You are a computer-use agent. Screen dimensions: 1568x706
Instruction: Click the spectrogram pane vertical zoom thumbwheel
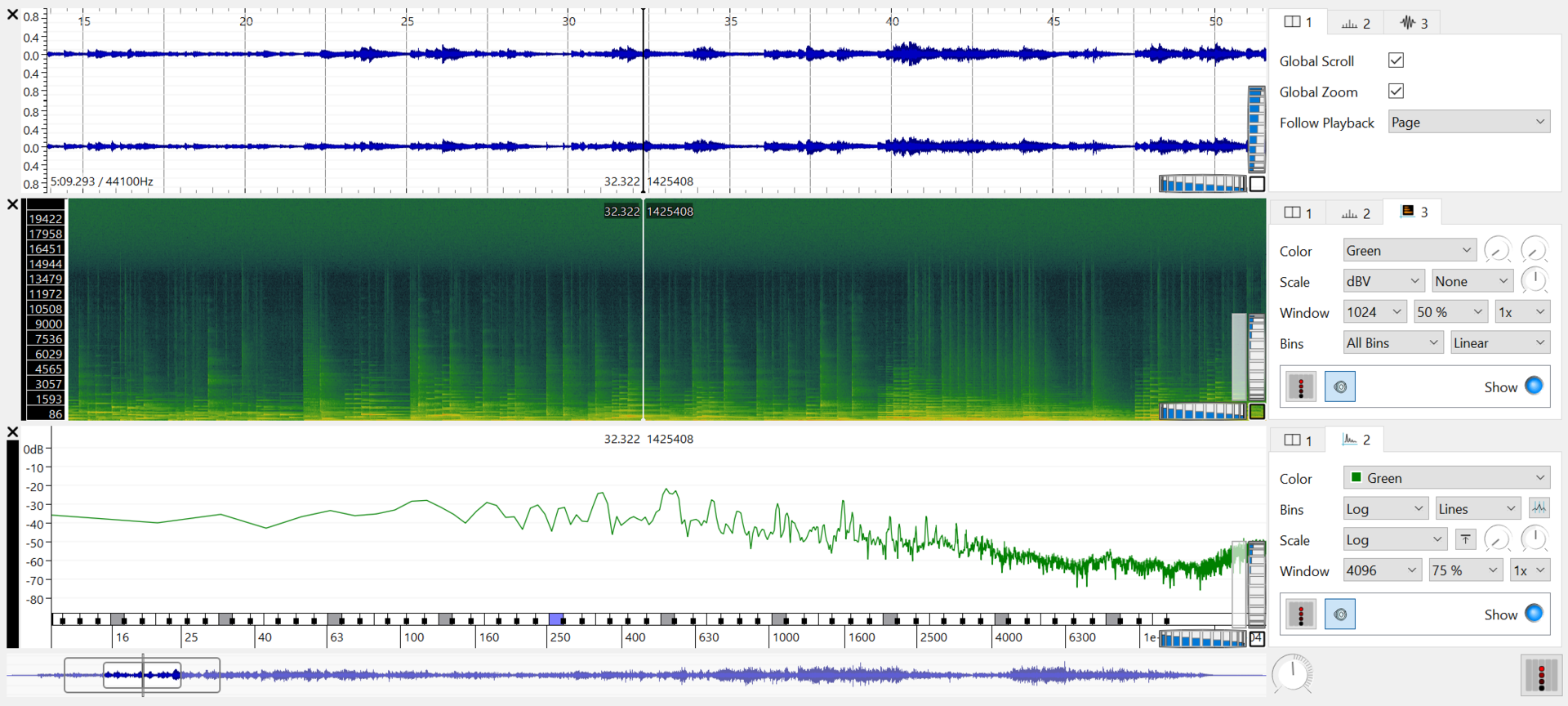pyautogui.click(x=1257, y=357)
